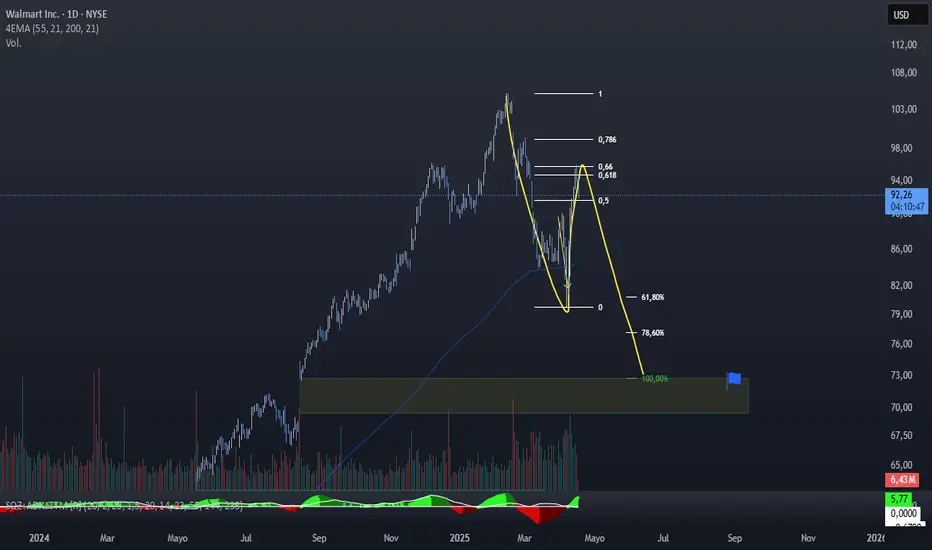Select the 4EMA (55, 21, 200, 21) indicator legend

pyautogui.click(x=52, y=29)
